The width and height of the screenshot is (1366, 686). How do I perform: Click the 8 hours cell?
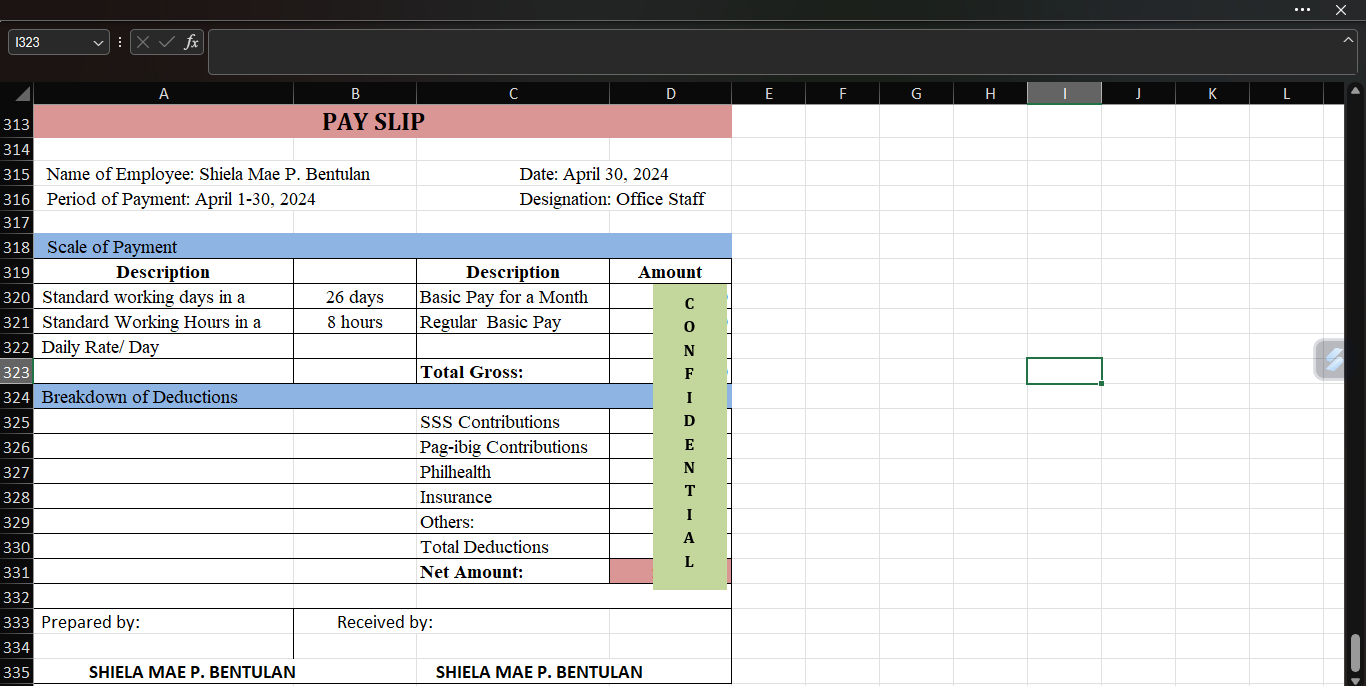pyautogui.click(x=355, y=322)
